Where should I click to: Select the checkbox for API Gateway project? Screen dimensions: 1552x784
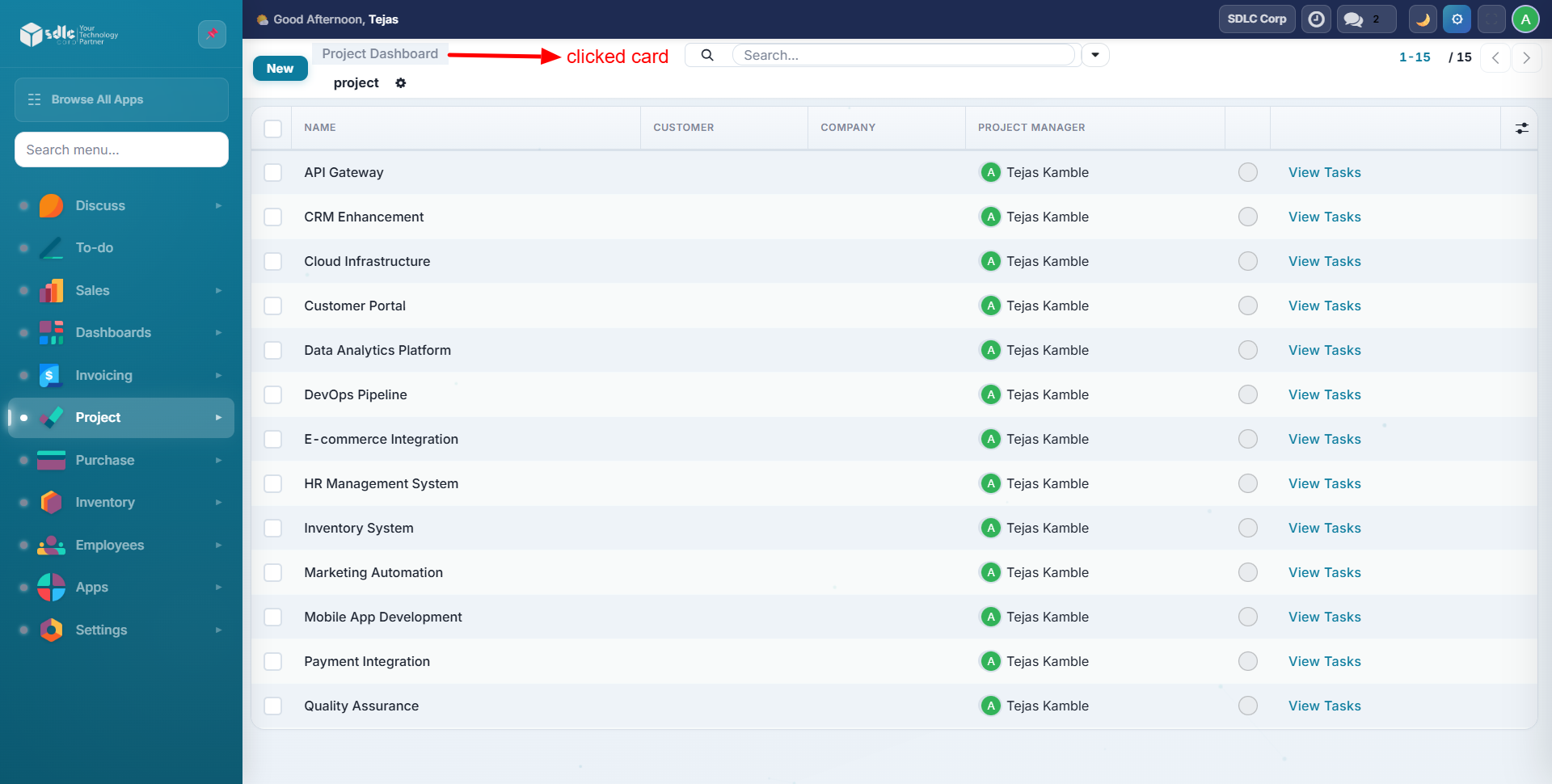click(x=272, y=172)
